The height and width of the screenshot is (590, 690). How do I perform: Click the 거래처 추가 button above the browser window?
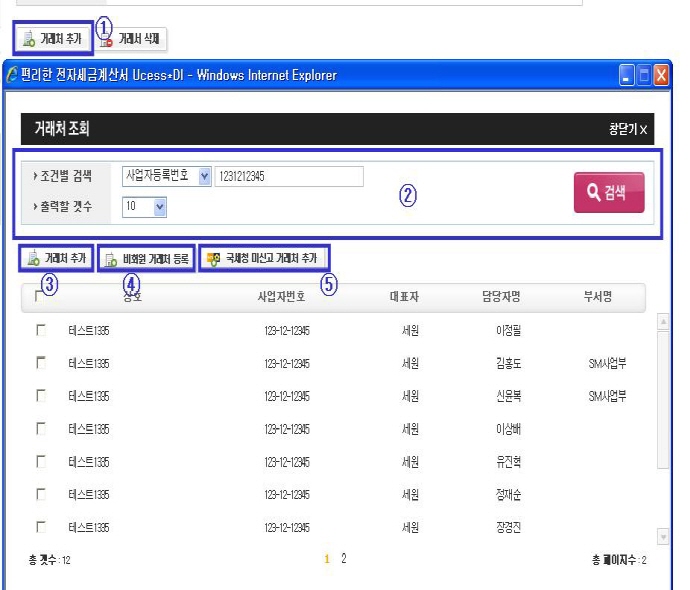[x=53, y=39]
